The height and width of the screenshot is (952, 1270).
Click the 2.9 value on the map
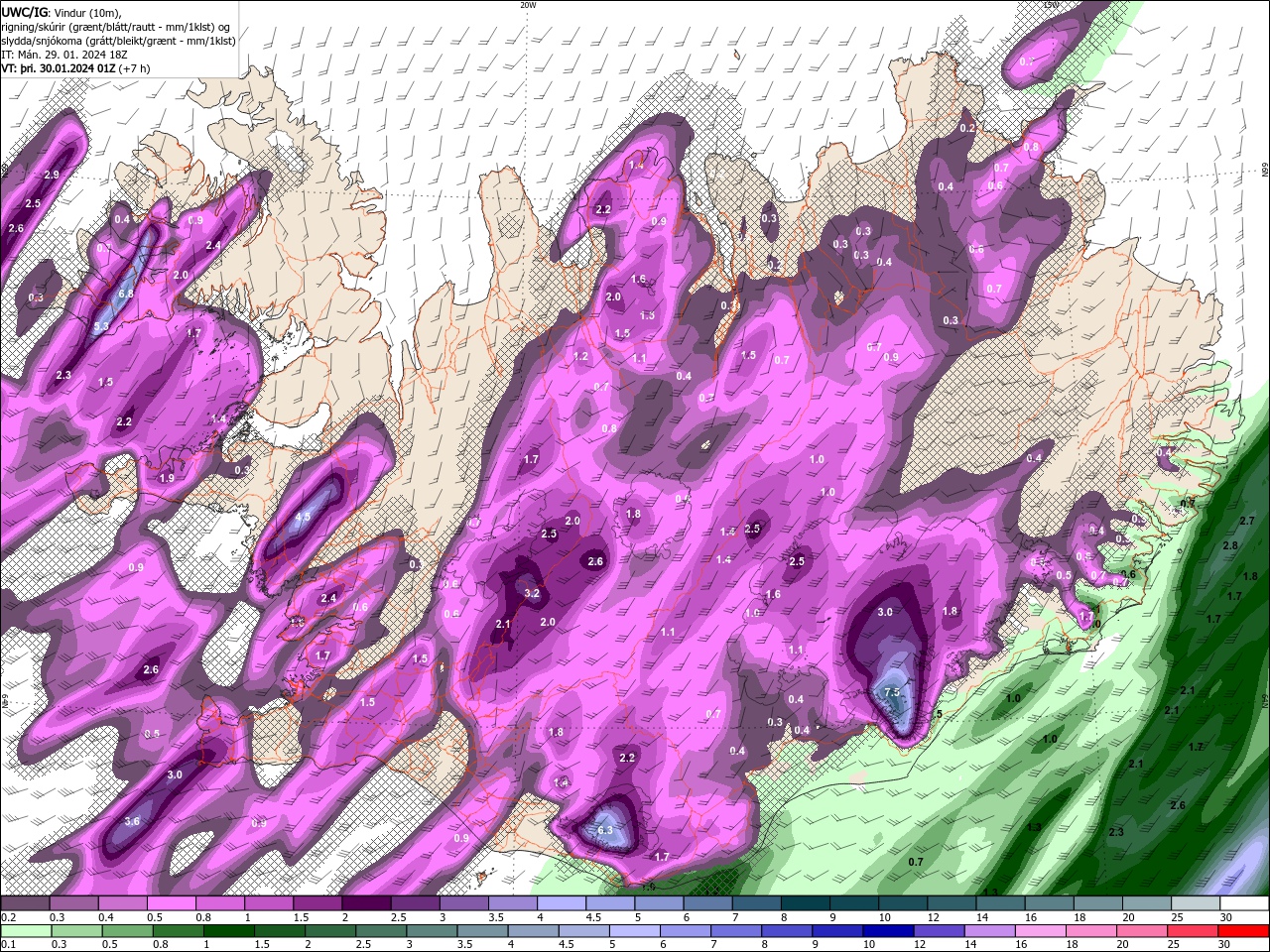click(x=52, y=175)
